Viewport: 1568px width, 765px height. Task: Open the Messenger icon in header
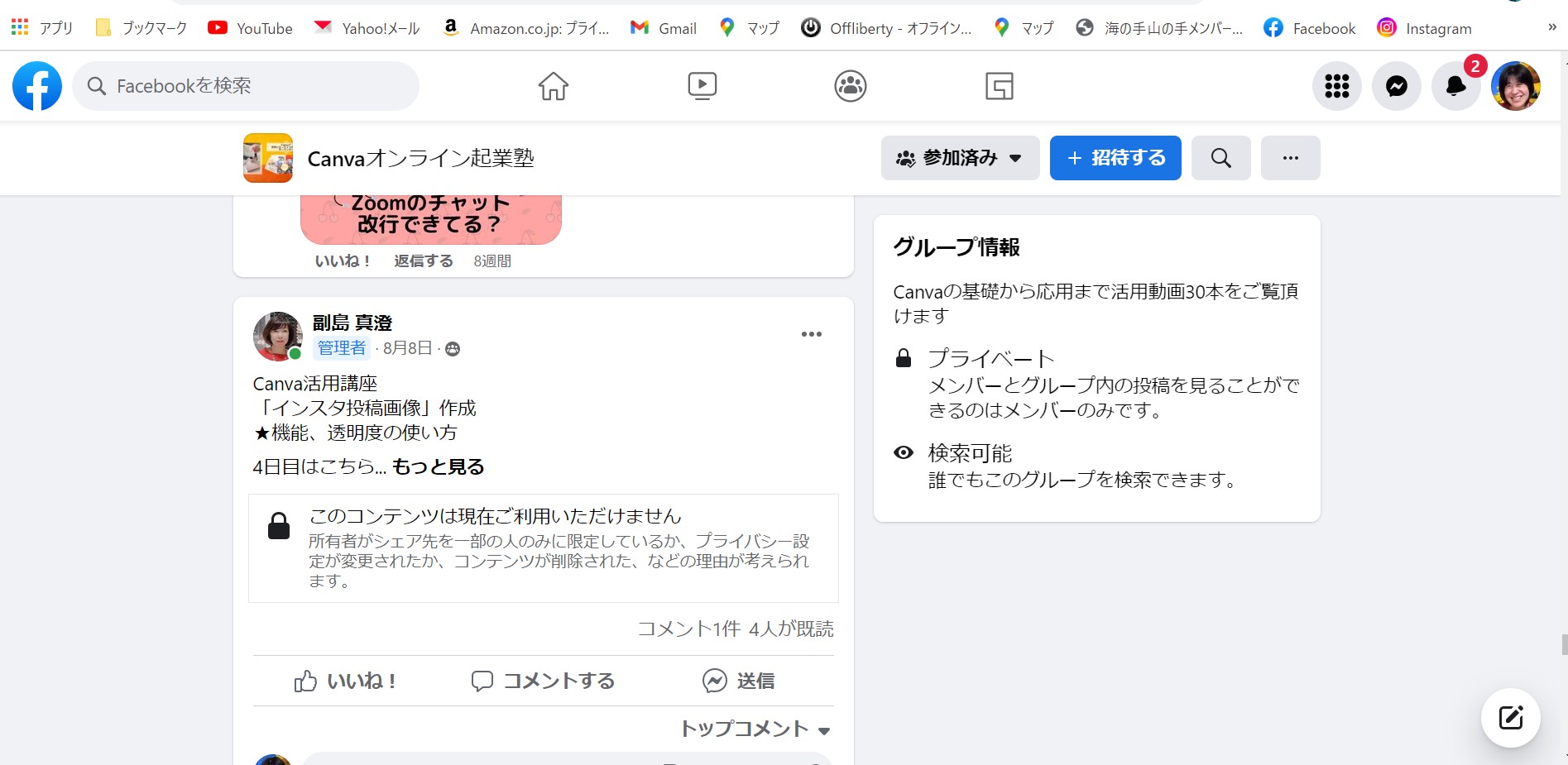click(1397, 86)
